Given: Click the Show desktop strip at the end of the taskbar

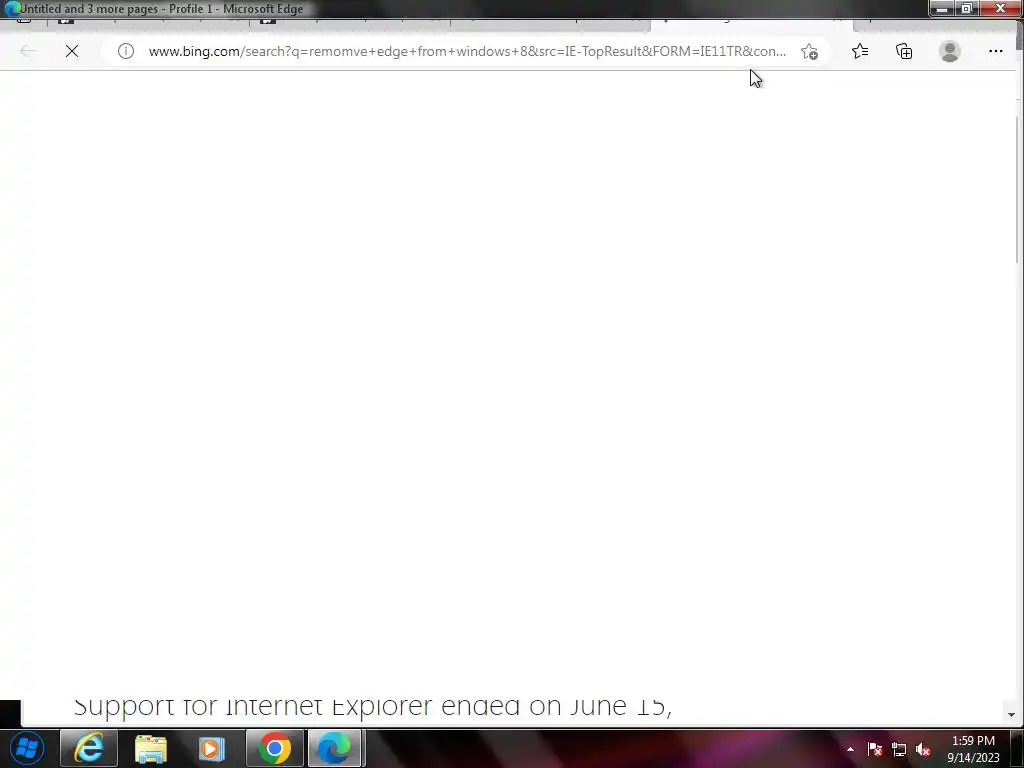Looking at the screenshot, I should pos(1018,748).
